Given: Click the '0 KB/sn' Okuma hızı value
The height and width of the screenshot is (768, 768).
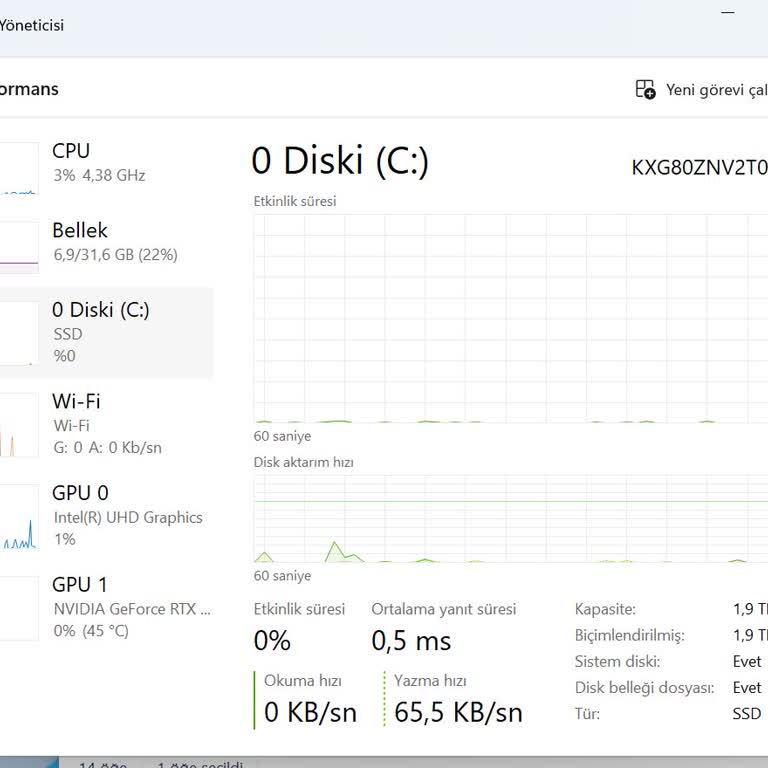Looking at the screenshot, I should (310, 712).
